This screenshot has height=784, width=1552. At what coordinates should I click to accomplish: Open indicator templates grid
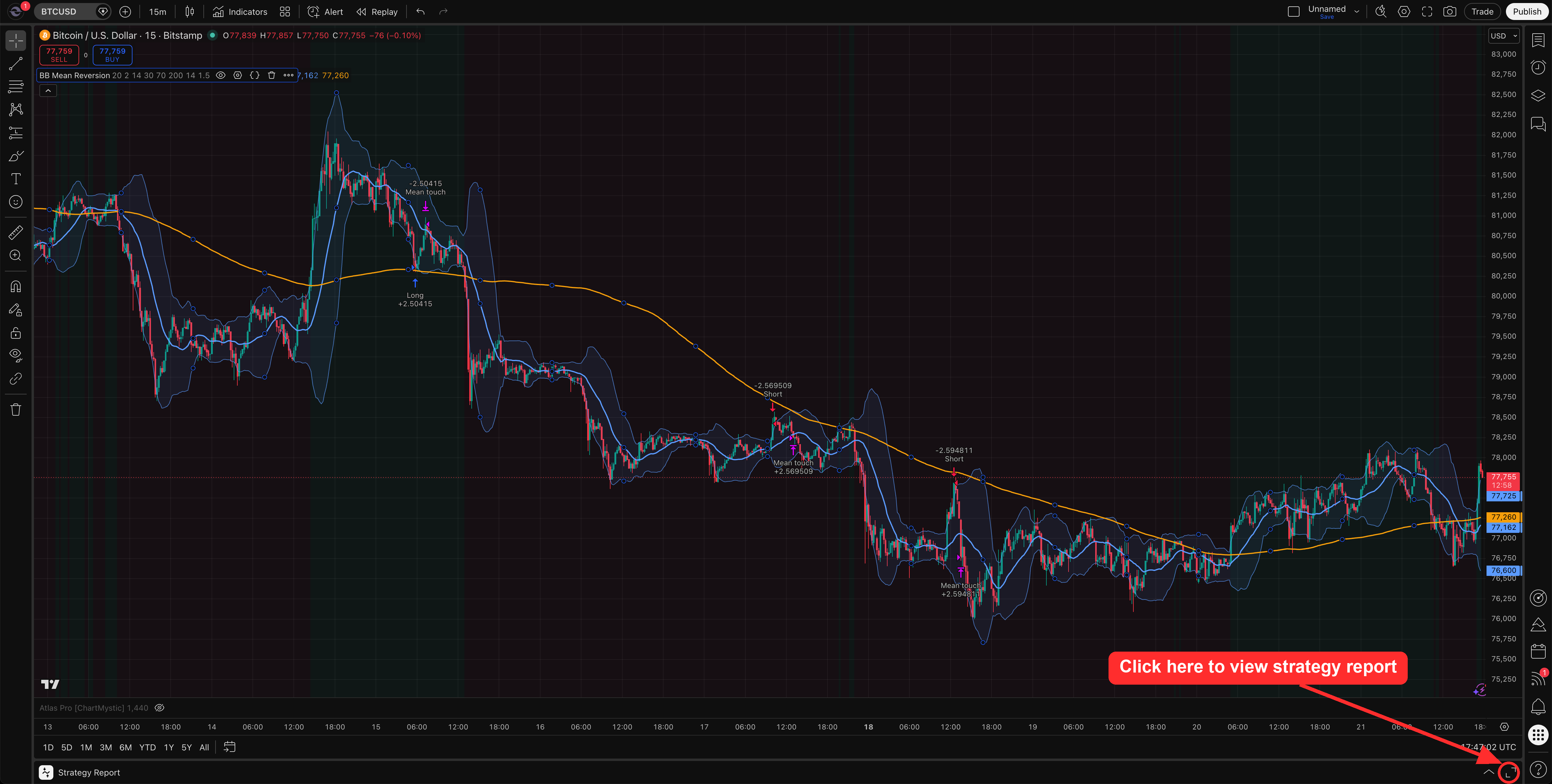click(285, 12)
